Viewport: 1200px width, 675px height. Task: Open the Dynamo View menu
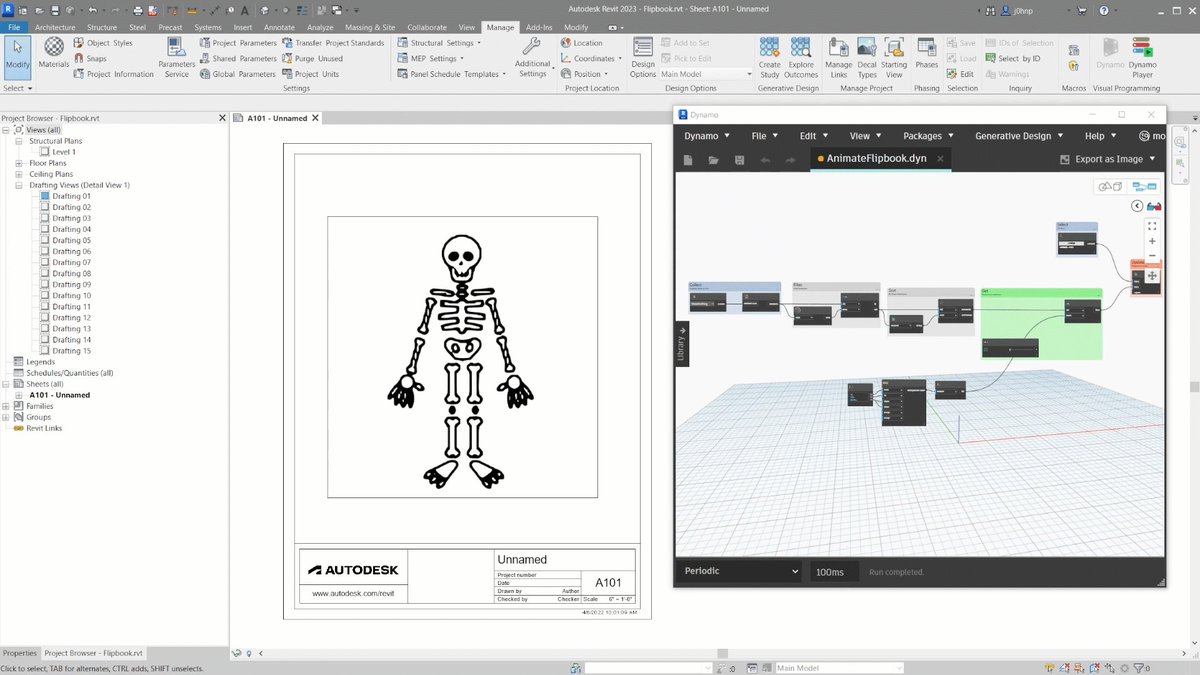865,136
